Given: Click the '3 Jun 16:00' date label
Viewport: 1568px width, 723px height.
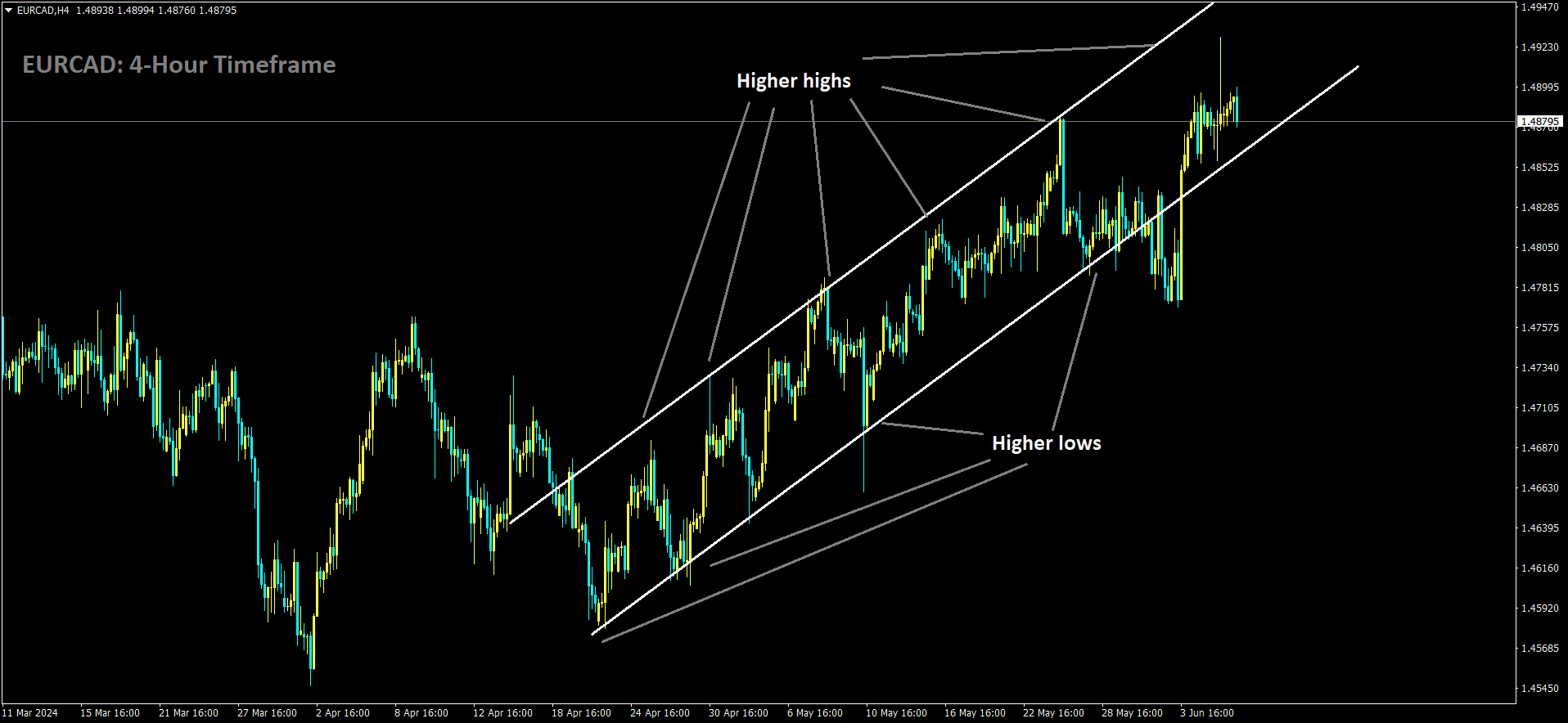Looking at the screenshot, I should tap(1207, 713).
